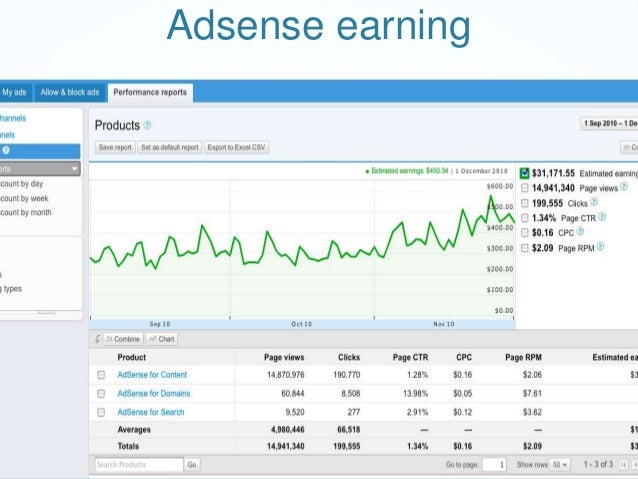Sort by Page views column header
Screen dimensions: 638x479
284,357
